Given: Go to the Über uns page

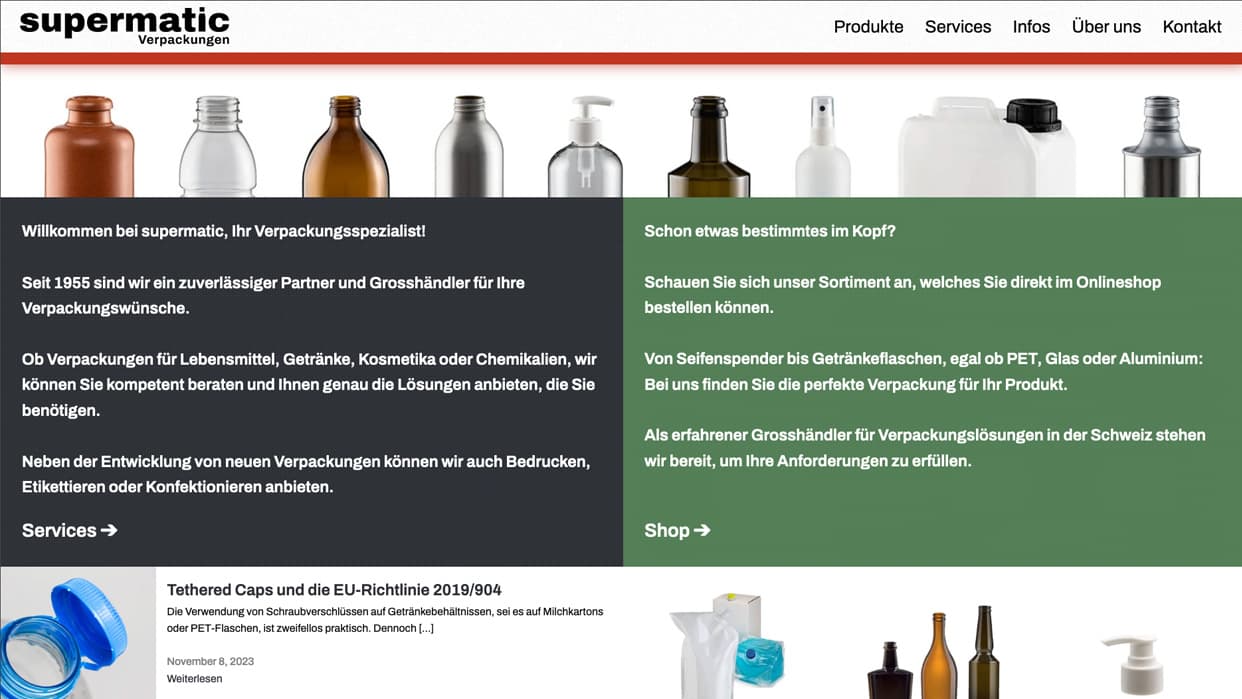Looking at the screenshot, I should pos(1106,27).
